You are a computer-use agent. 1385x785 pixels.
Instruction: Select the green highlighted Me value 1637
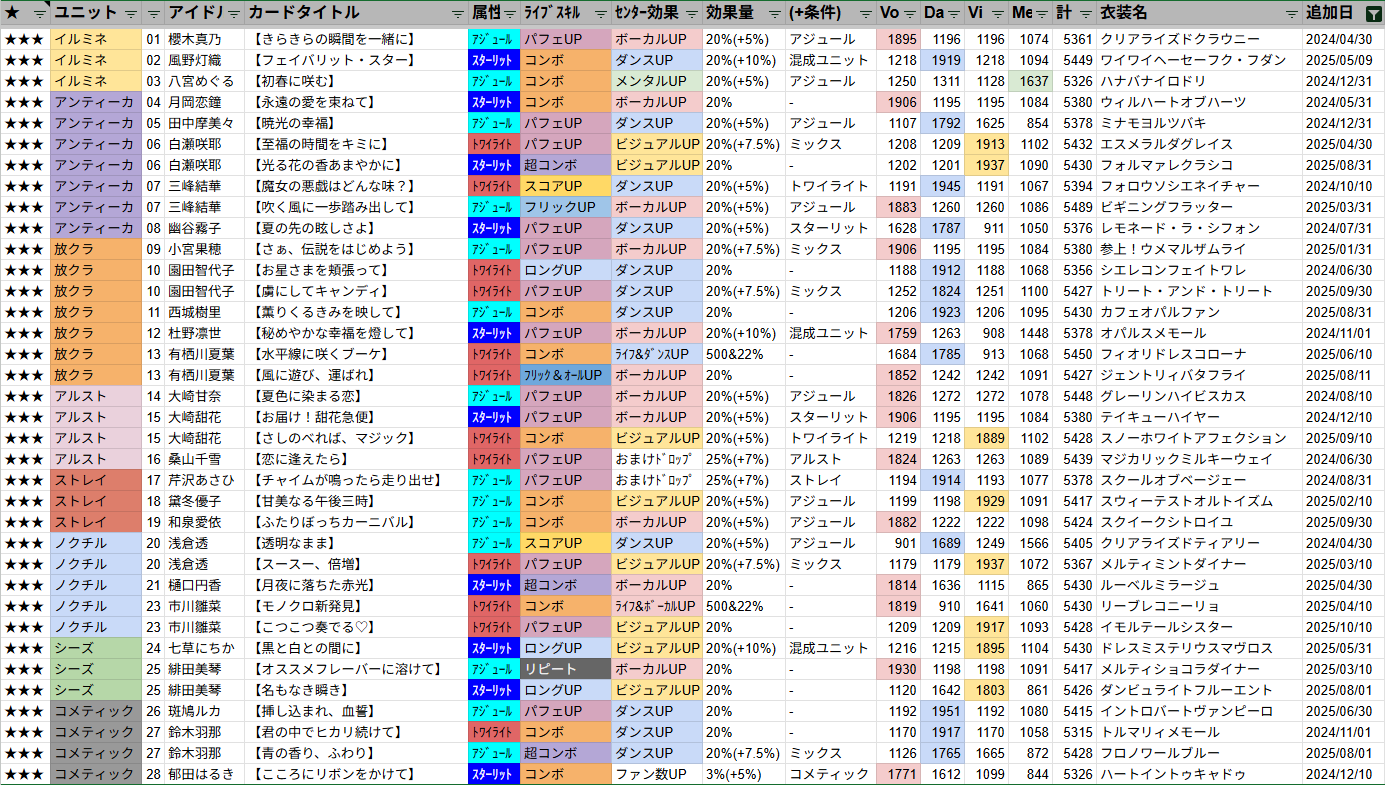[1033, 82]
